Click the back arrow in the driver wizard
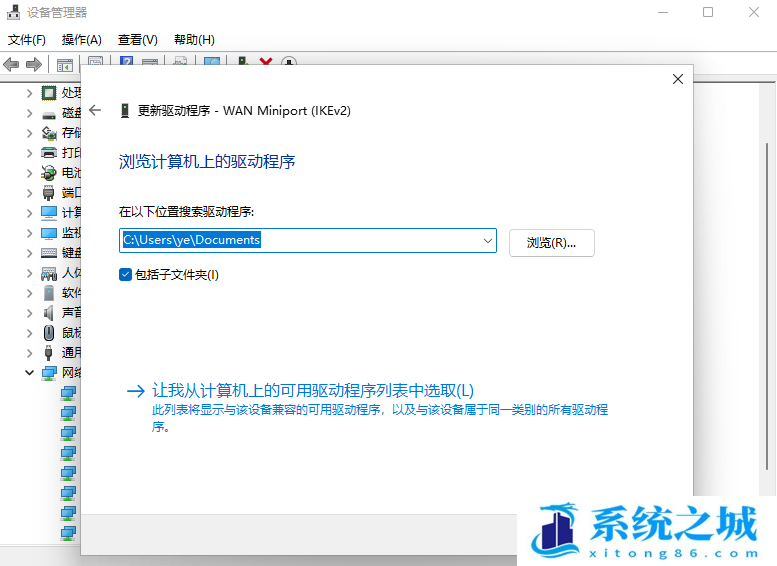Screen dimensions: 777x566 [95, 111]
